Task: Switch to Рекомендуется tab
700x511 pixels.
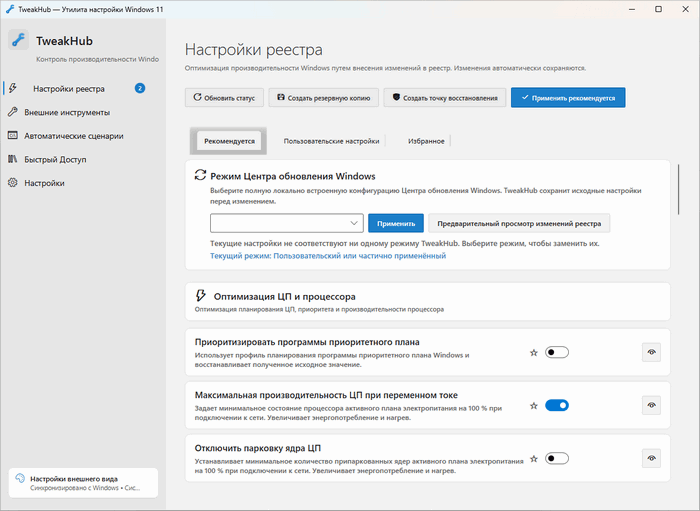Action: (x=229, y=141)
